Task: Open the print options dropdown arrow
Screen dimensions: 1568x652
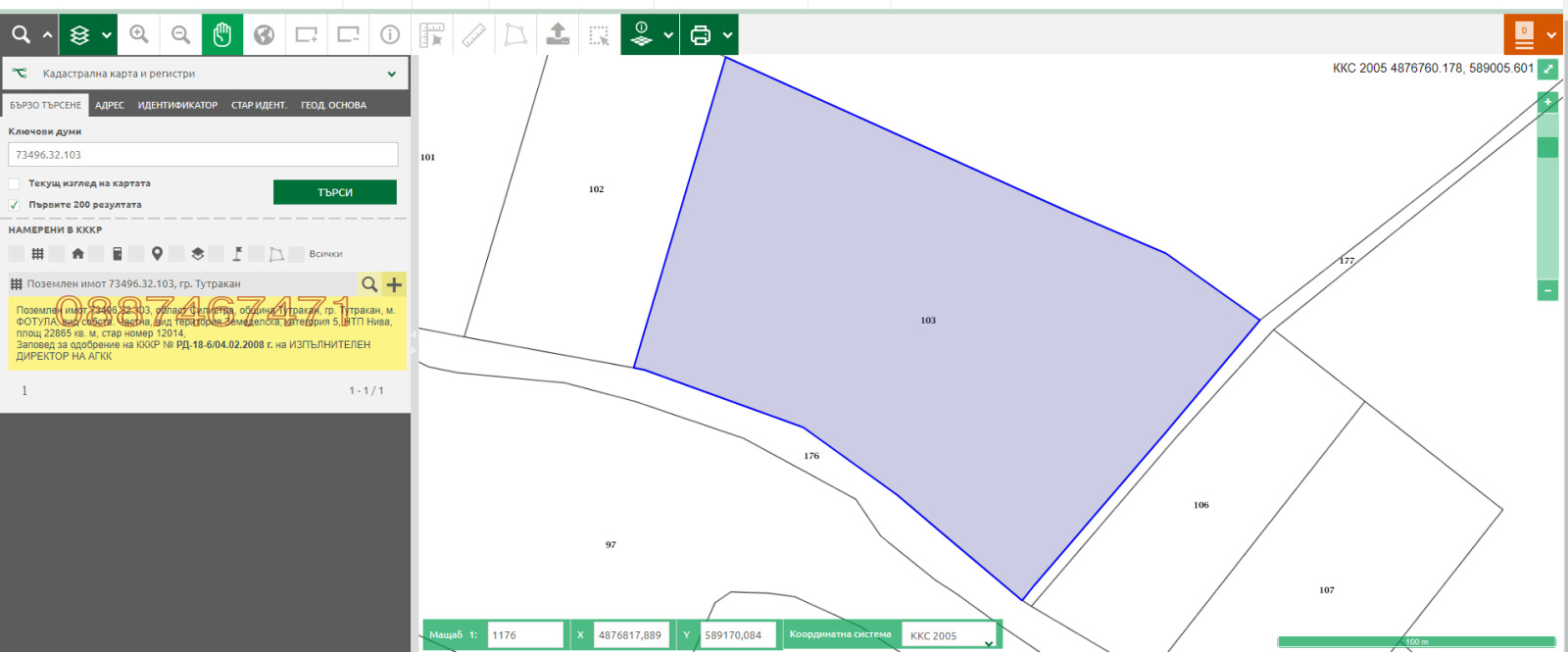Action: point(727,35)
